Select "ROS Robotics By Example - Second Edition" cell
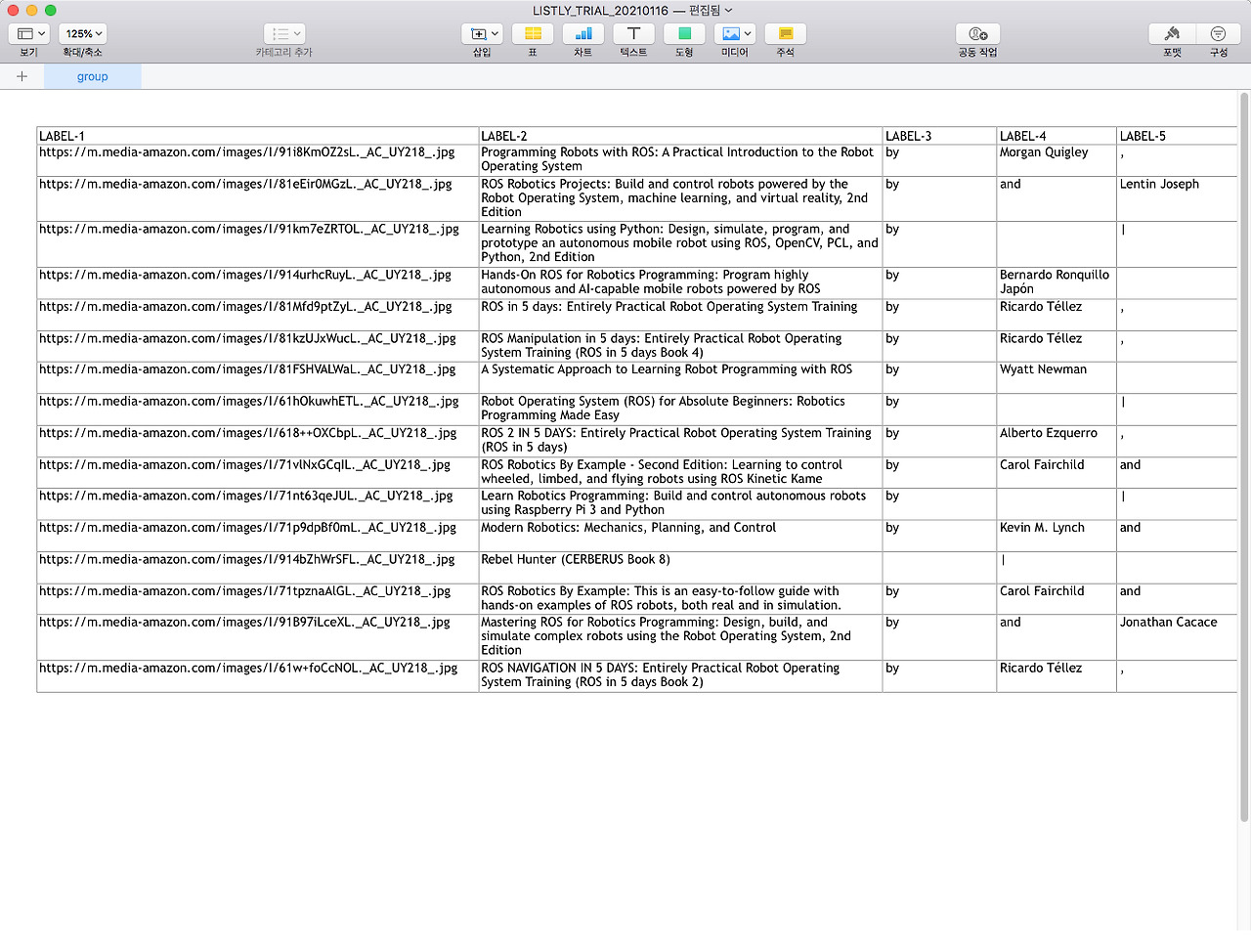This screenshot has width=1251, height=952. click(680, 472)
